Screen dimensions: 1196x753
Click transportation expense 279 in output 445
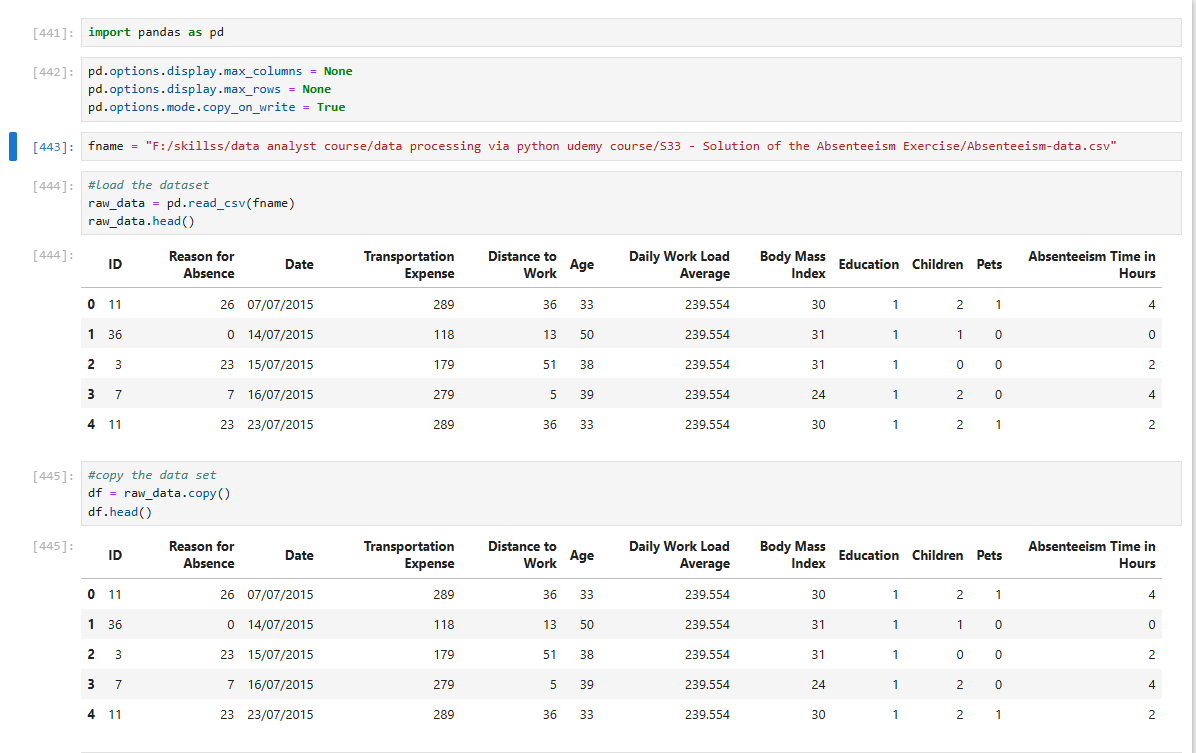click(444, 684)
